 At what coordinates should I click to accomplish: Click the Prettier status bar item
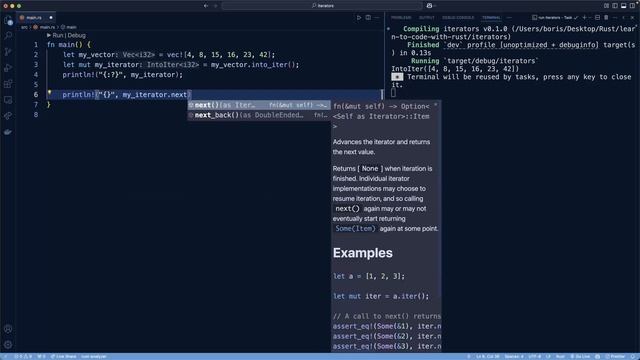[x=615, y=356]
